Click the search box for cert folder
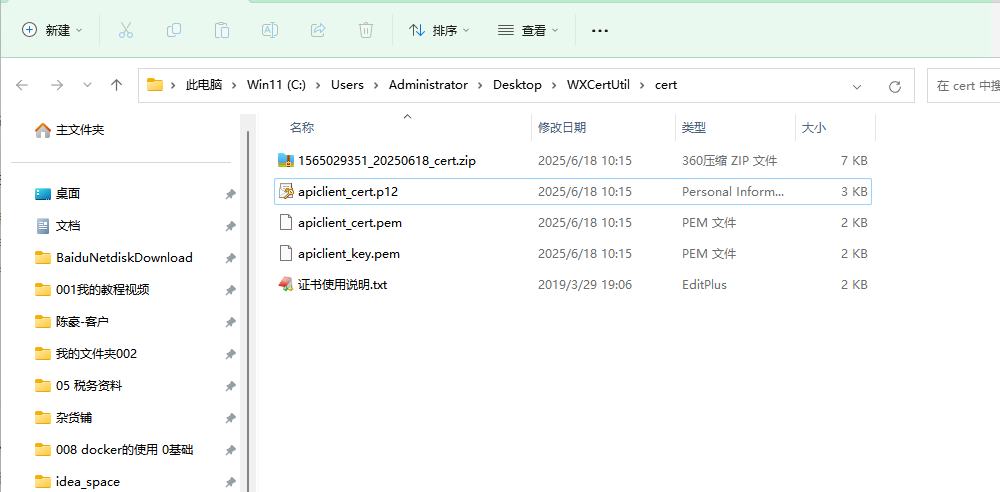 pos(965,85)
